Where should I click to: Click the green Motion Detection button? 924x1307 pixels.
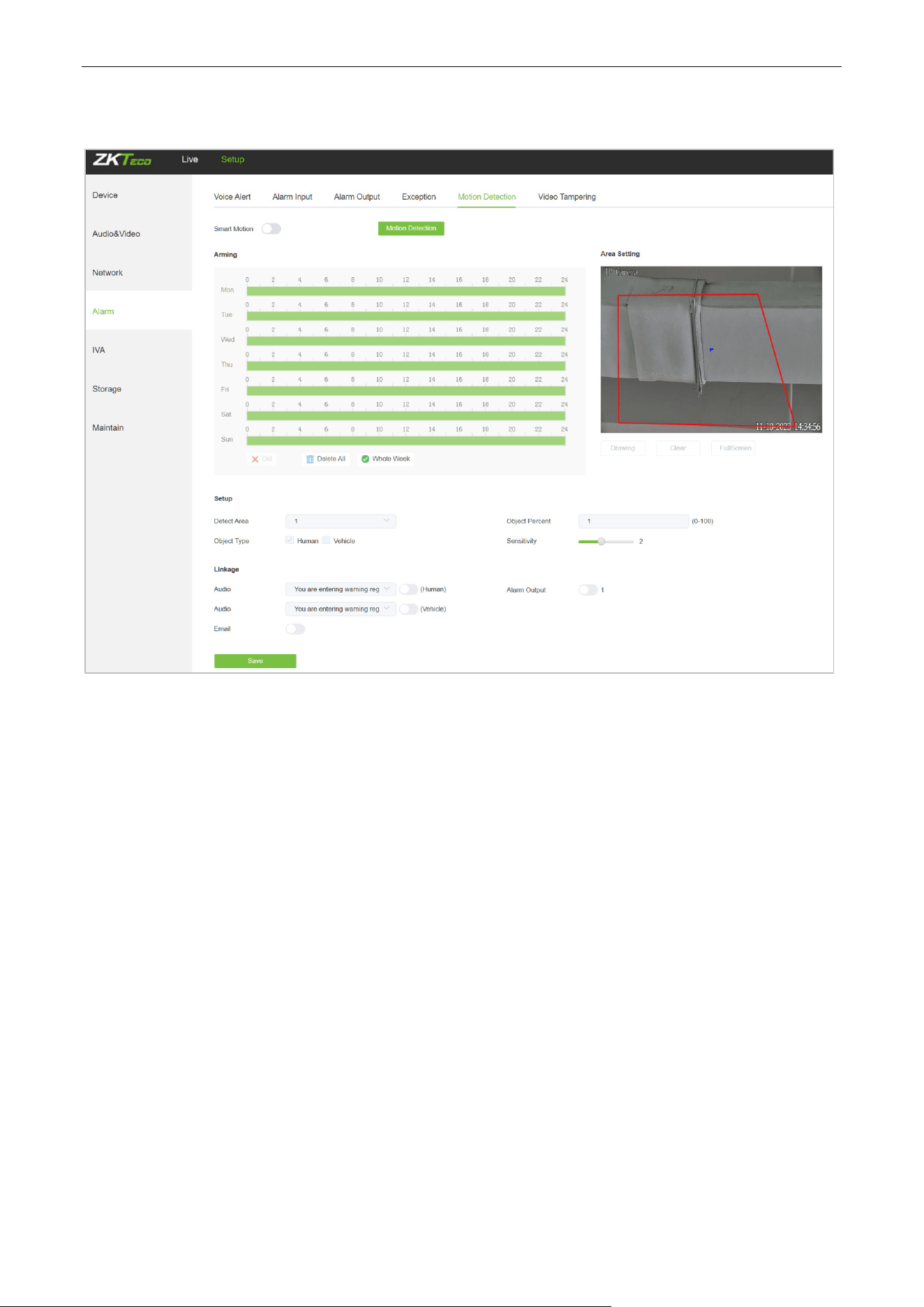click(411, 228)
